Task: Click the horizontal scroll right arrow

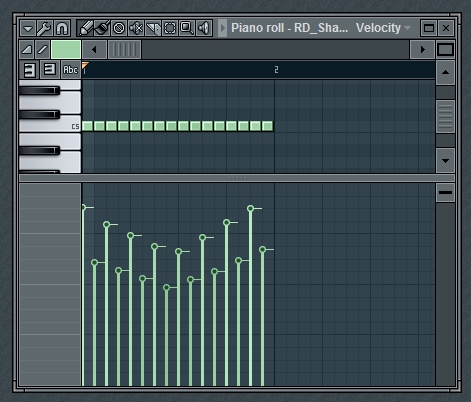Action: [423, 50]
